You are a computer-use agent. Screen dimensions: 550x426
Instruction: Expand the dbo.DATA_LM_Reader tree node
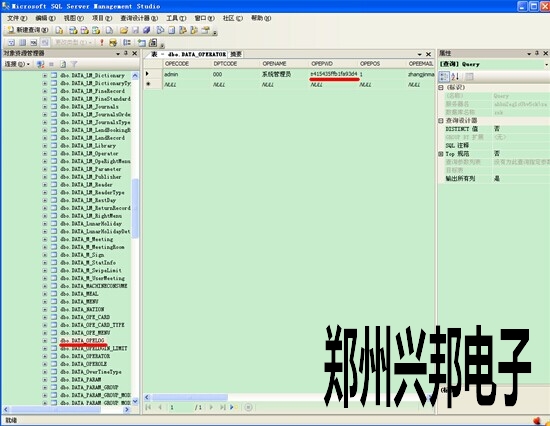coord(45,185)
